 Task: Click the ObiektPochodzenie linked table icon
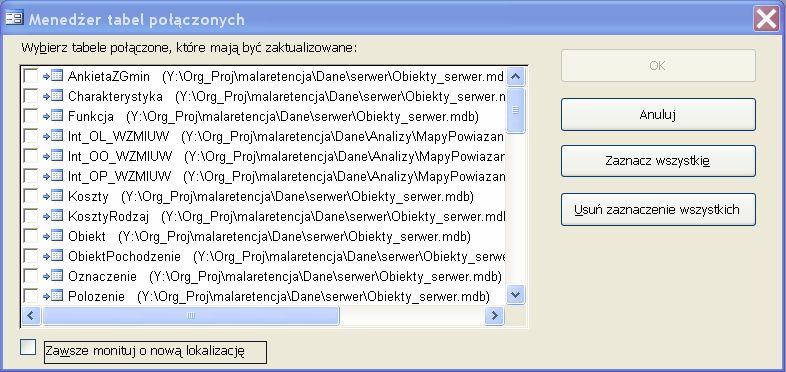click(53, 256)
